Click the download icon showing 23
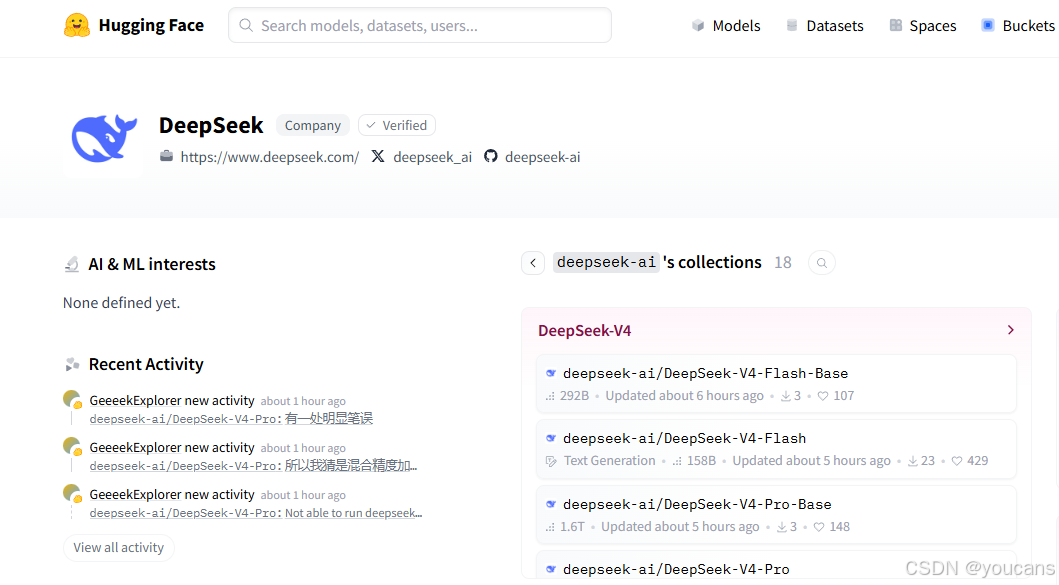This screenshot has height=585, width=1059. point(912,461)
